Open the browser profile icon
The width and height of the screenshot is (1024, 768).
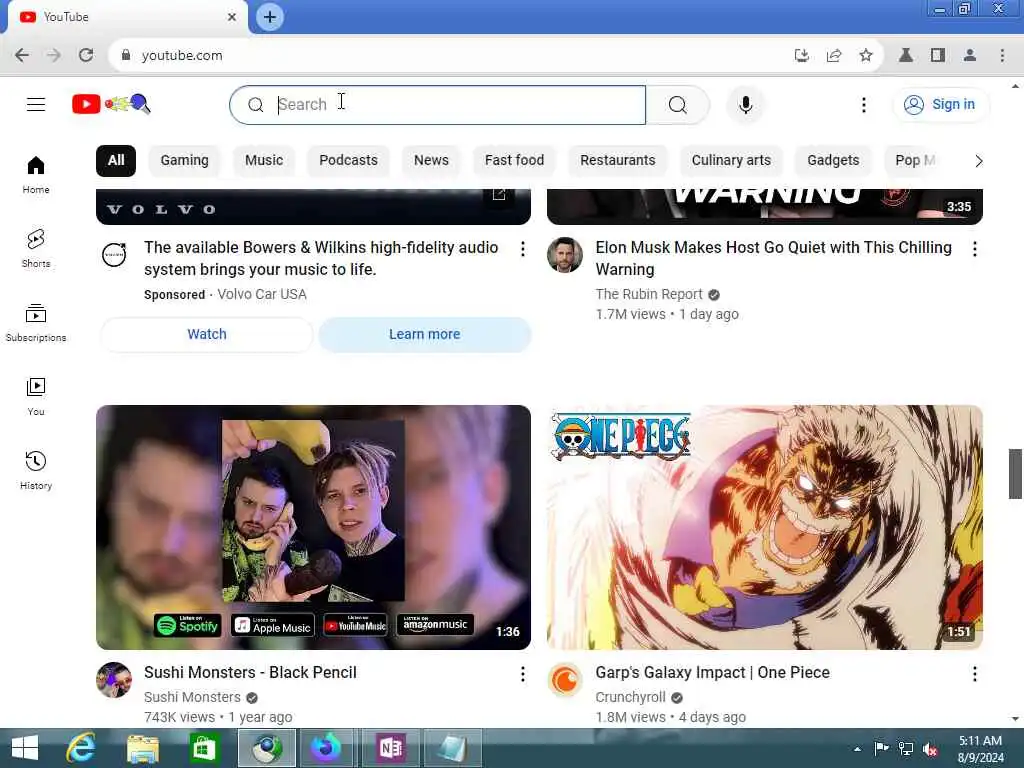tap(970, 56)
